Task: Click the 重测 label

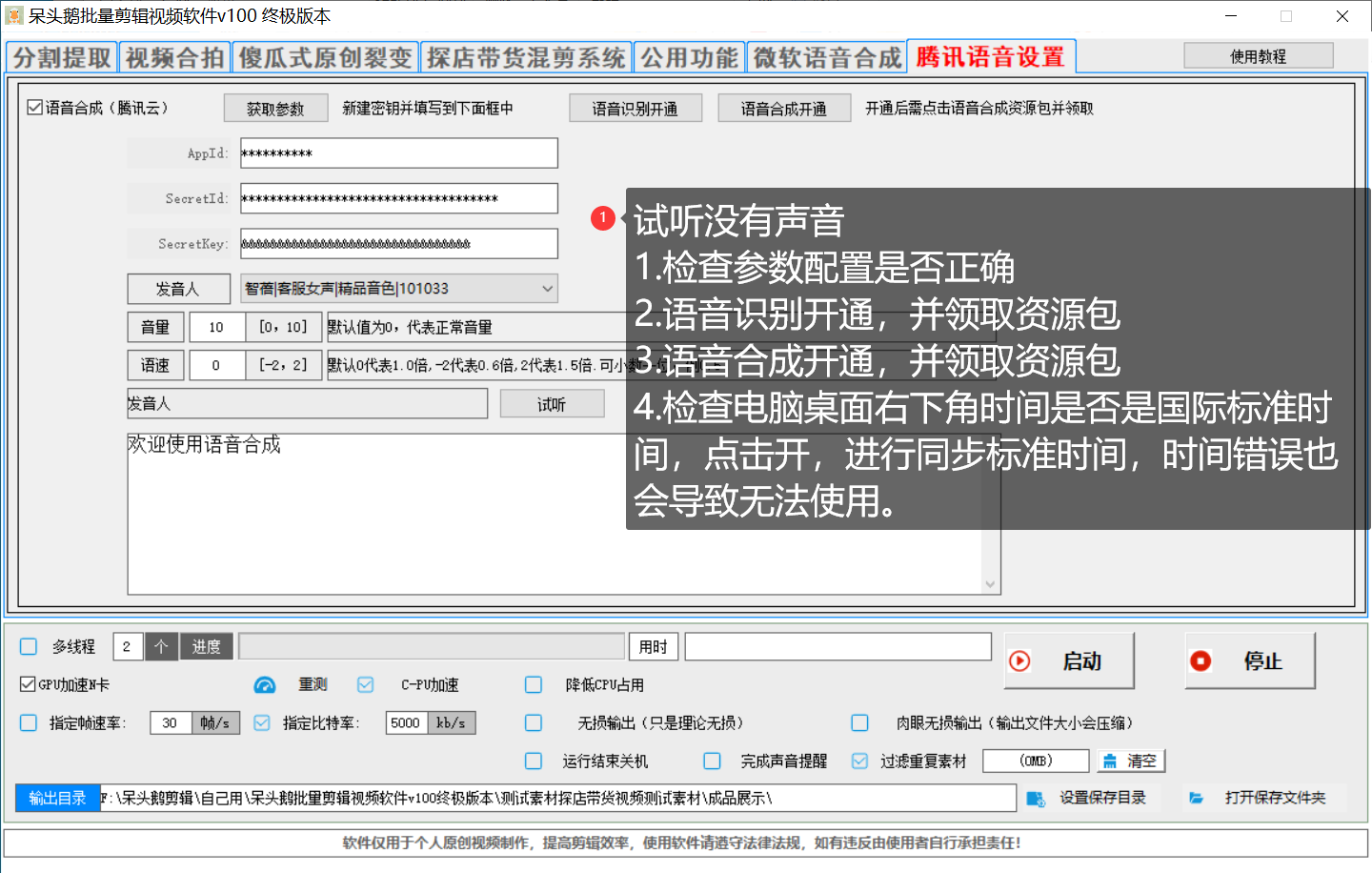Action: point(313,684)
